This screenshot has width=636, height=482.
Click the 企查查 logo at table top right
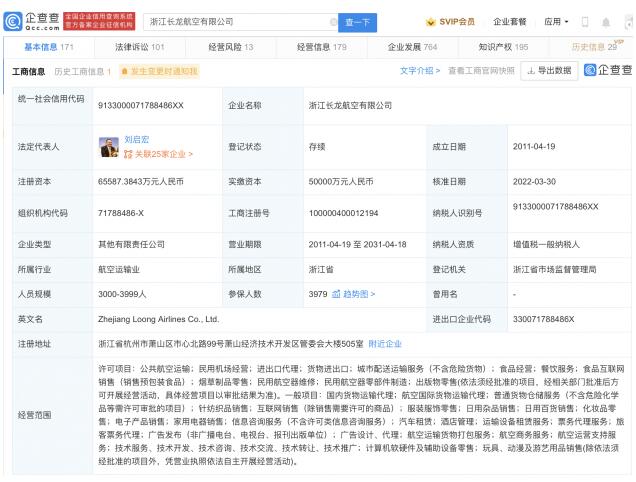coord(608,70)
